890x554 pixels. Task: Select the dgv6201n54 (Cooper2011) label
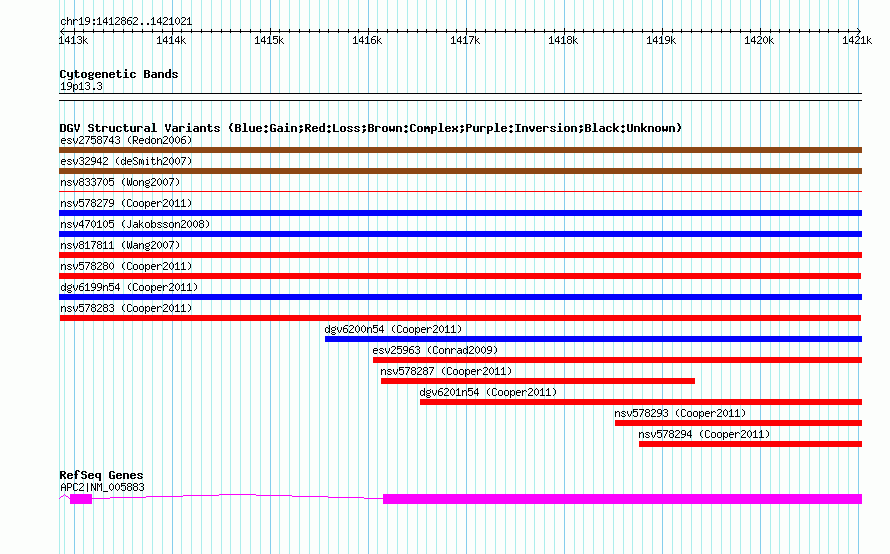point(488,392)
